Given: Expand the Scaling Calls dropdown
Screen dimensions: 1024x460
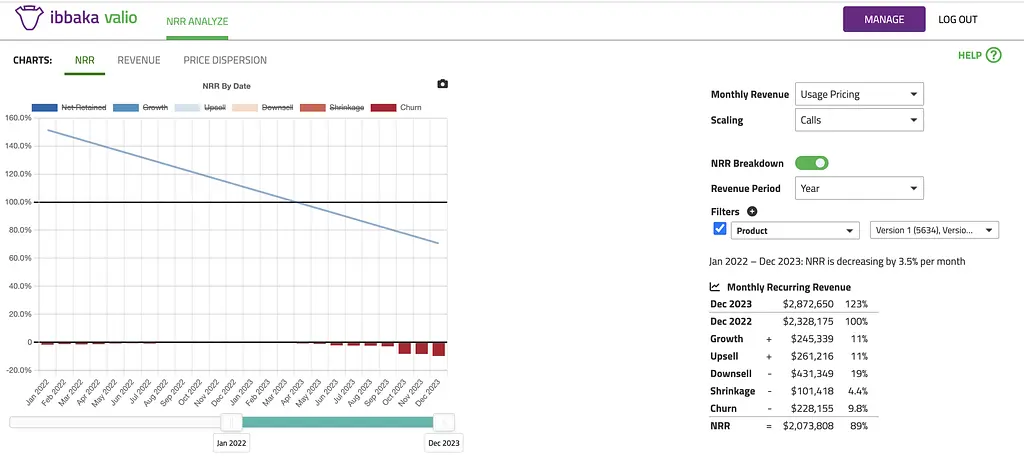Looking at the screenshot, I should point(859,120).
